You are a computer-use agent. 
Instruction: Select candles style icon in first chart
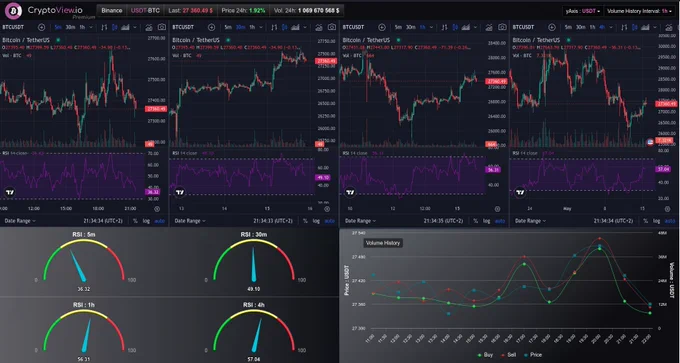[x=115, y=27]
